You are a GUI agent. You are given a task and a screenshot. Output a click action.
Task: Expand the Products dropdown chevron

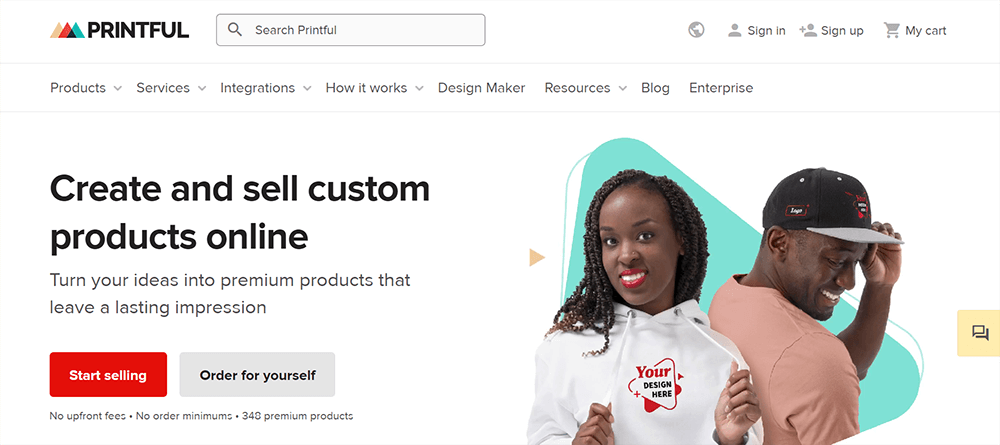click(117, 89)
